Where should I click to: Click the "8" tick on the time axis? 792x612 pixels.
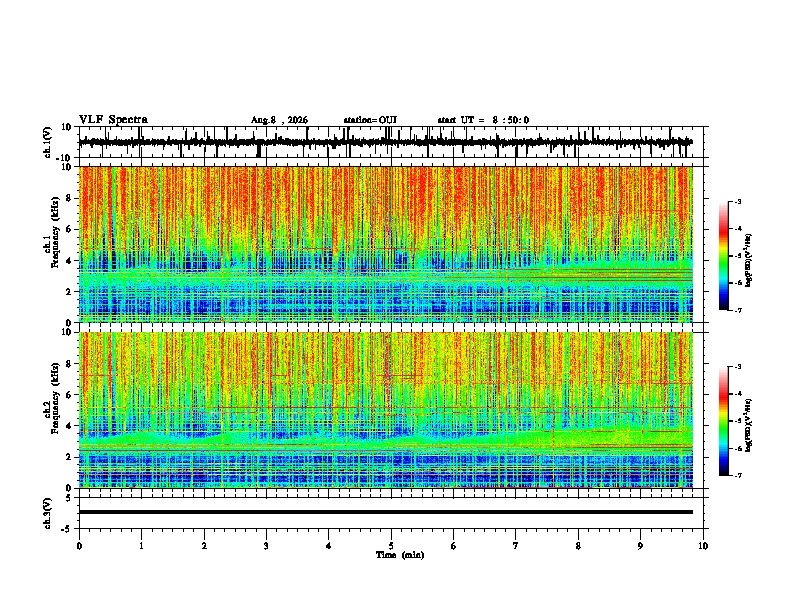(x=578, y=546)
